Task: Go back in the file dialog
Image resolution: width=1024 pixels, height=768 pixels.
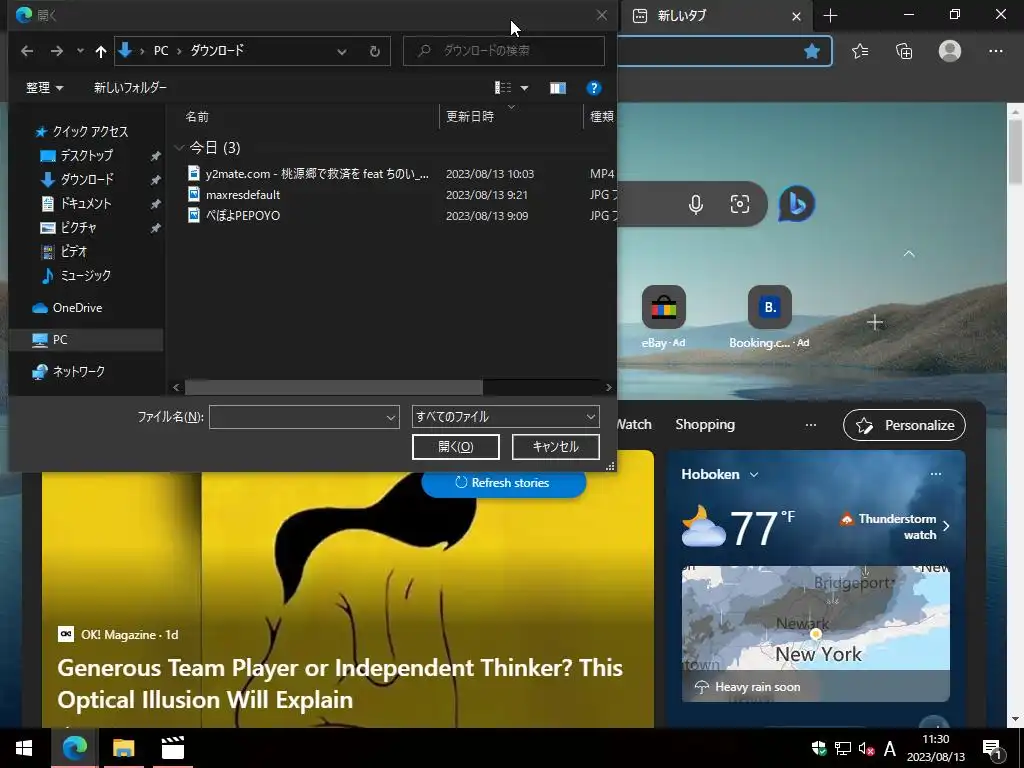Action: pyautogui.click(x=27, y=51)
